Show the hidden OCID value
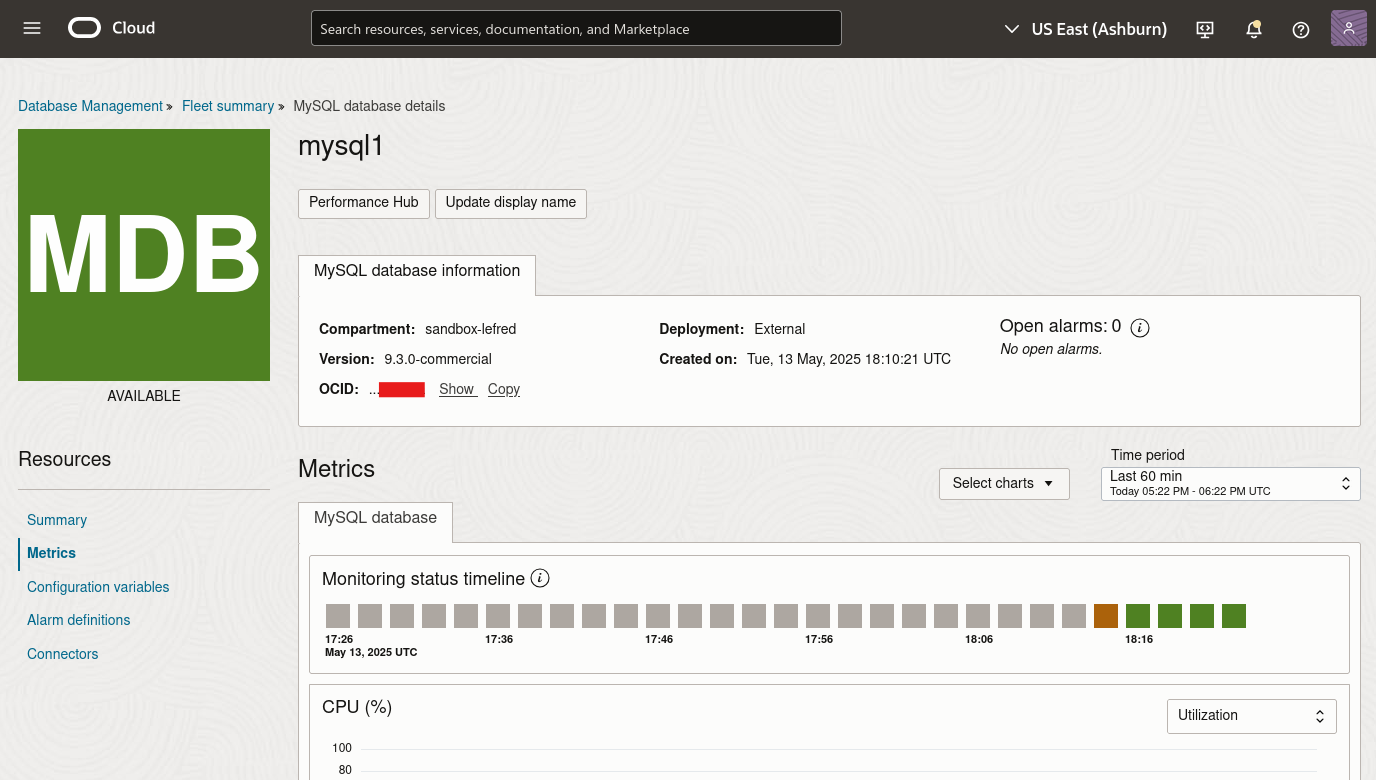 tap(457, 389)
